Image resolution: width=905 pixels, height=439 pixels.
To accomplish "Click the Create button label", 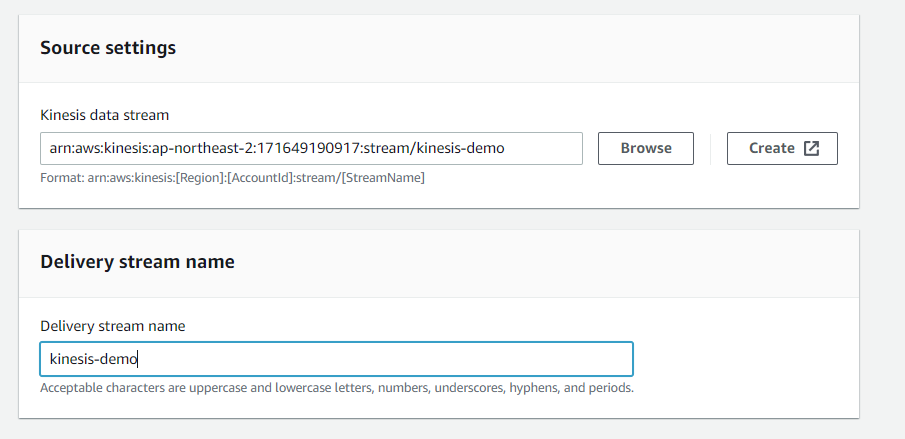I will pyautogui.click(x=772, y=148).
